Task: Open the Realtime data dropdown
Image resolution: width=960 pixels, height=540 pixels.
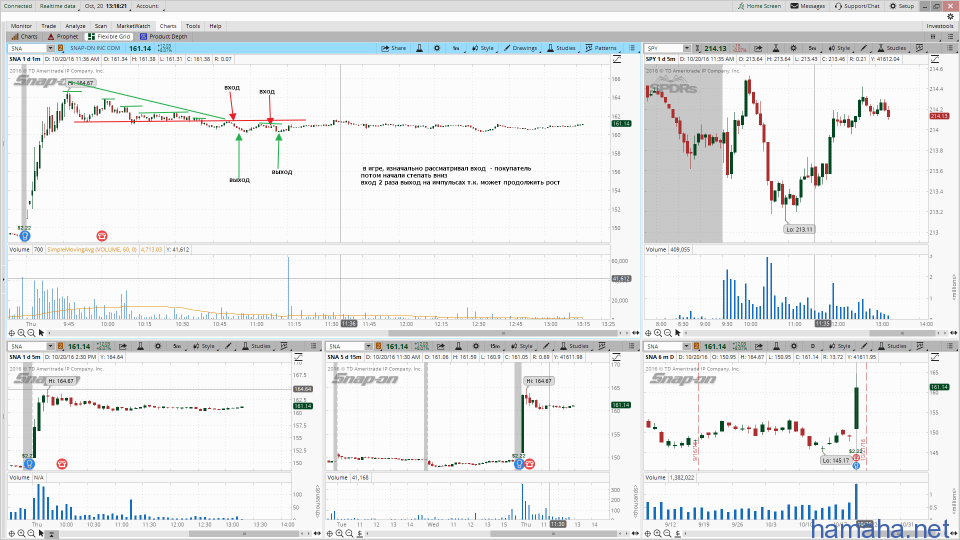Action: click(59, 6)
